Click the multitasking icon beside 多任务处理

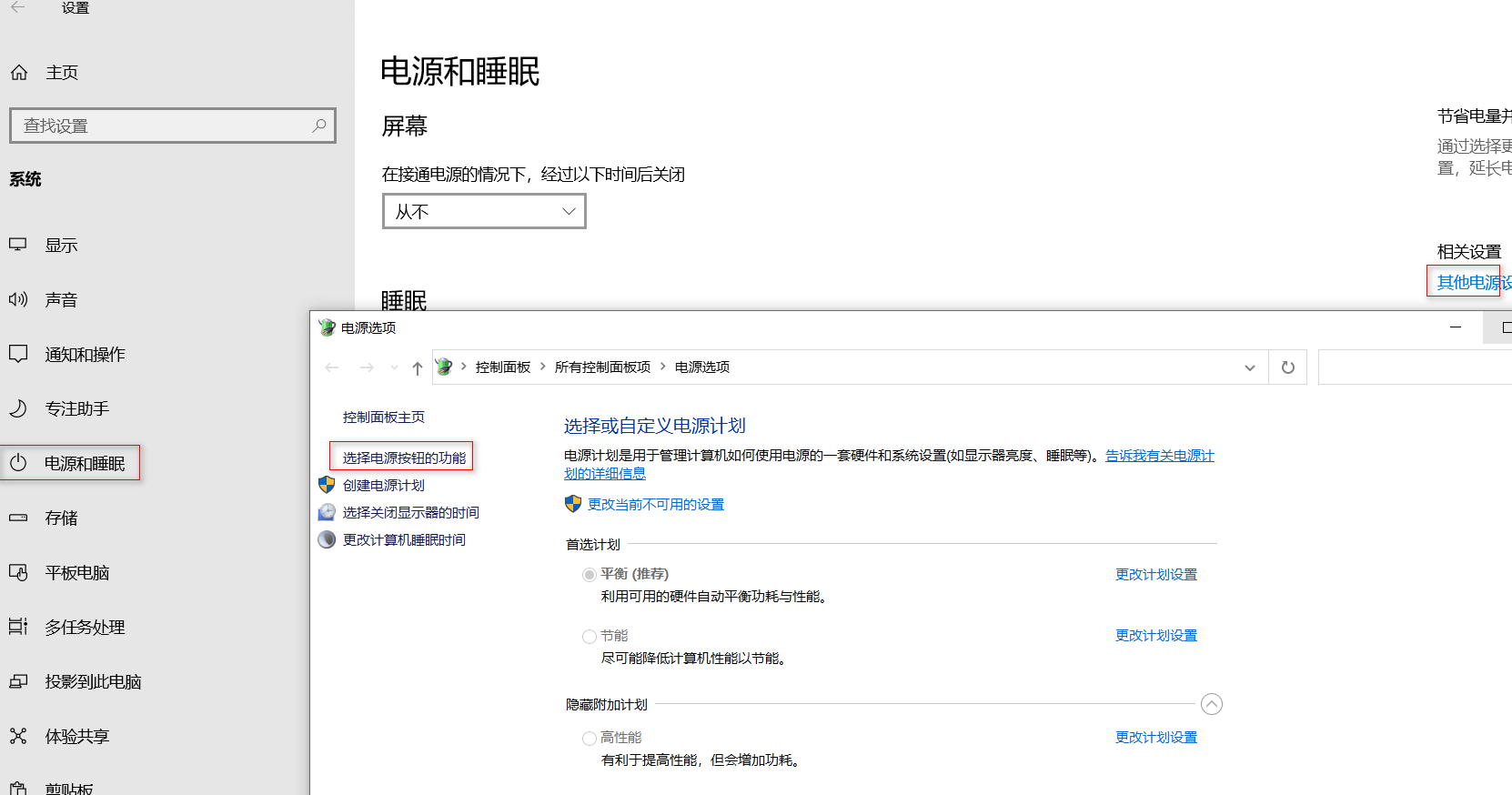click(18, 627)
